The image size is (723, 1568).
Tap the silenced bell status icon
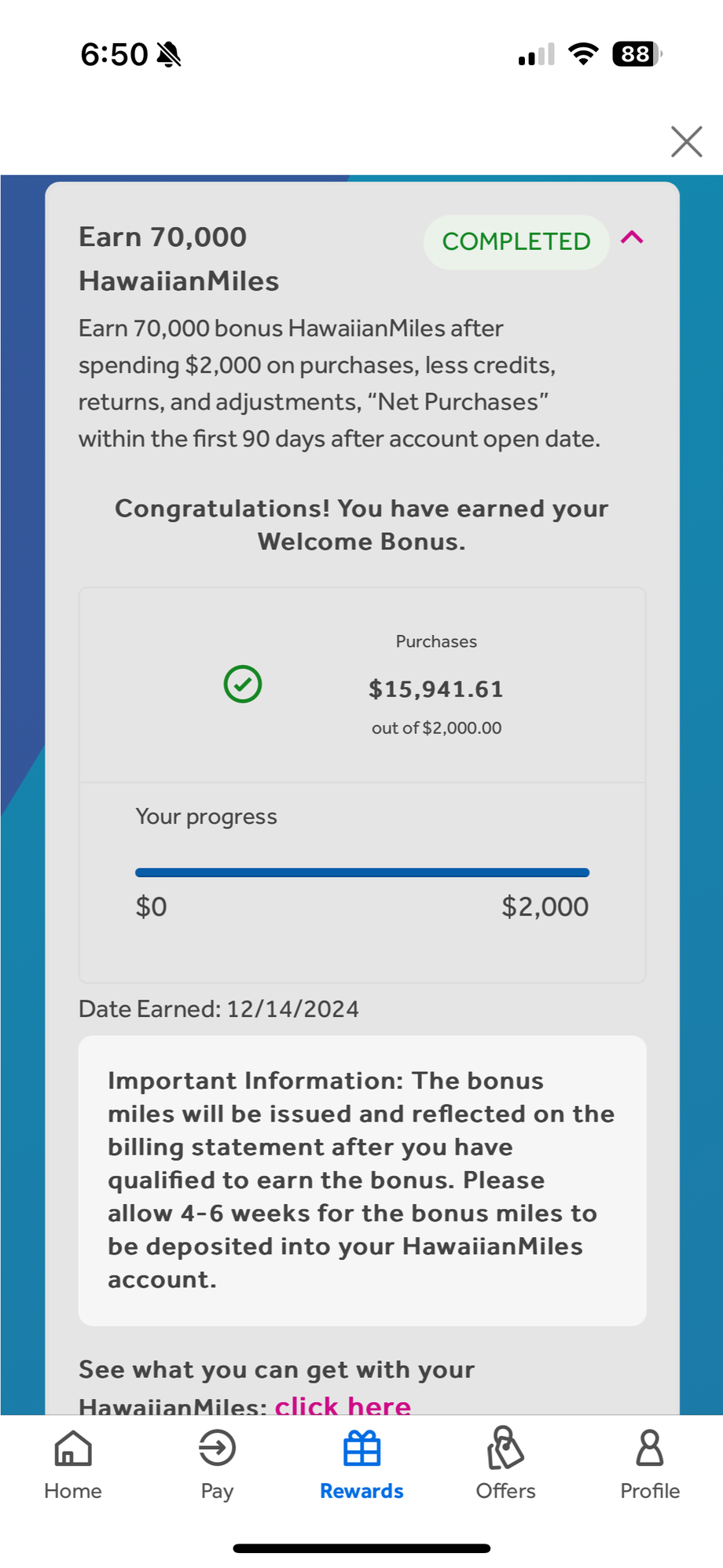click(x=169, y=54)
